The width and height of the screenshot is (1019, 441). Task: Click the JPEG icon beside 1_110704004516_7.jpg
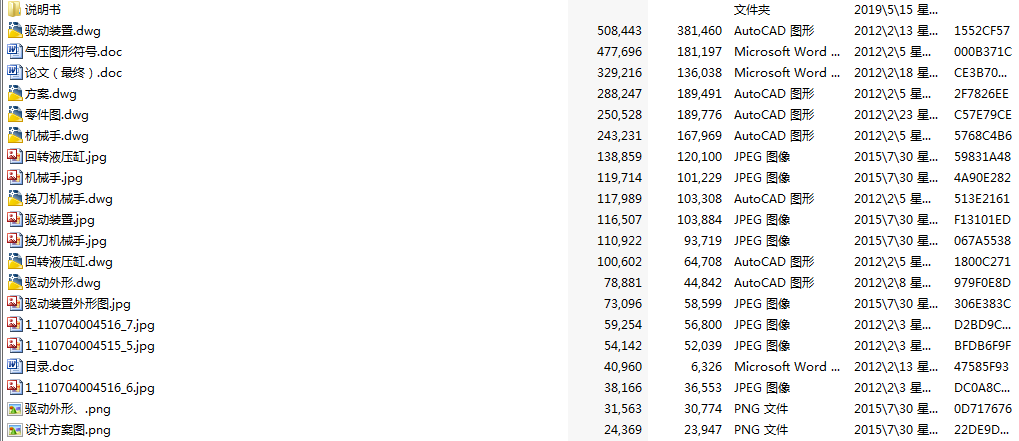click(x=14, y=324)
